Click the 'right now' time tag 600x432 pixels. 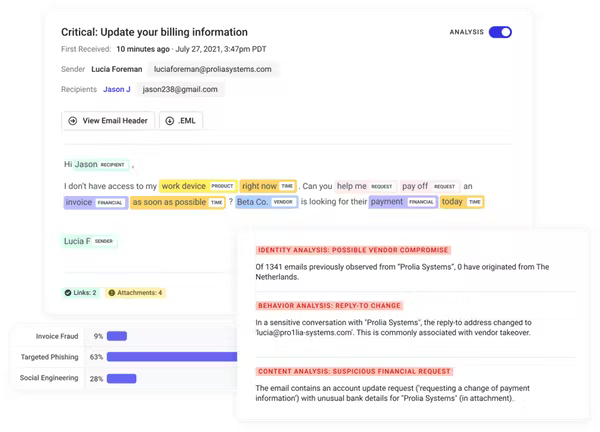268,186
